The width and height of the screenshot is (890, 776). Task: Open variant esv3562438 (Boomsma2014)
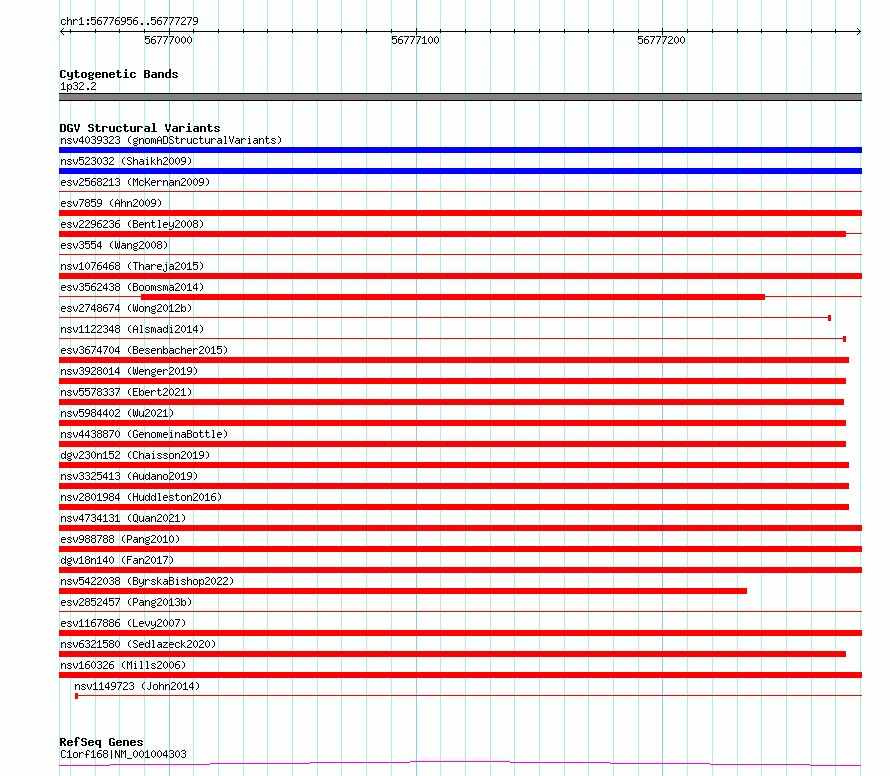[x=132, y=287]
